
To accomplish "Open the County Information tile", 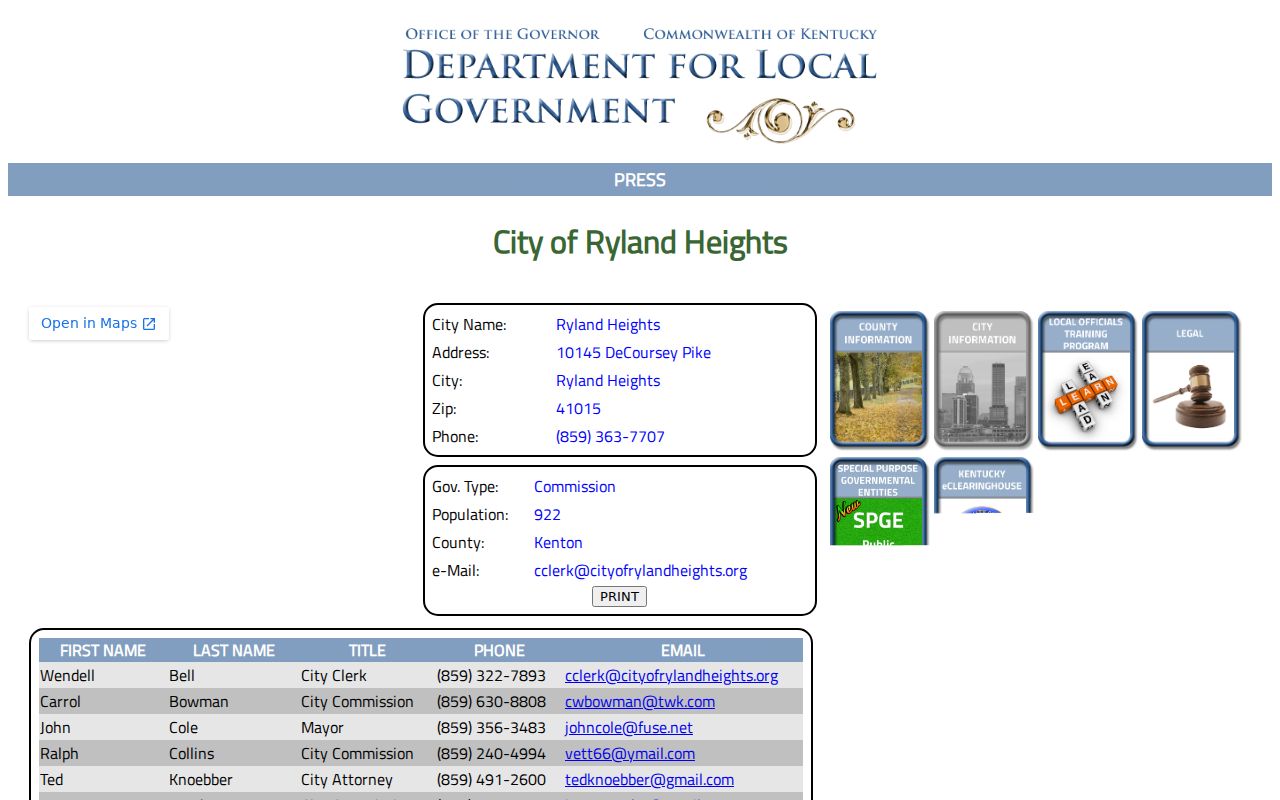I will coord(878,379).
